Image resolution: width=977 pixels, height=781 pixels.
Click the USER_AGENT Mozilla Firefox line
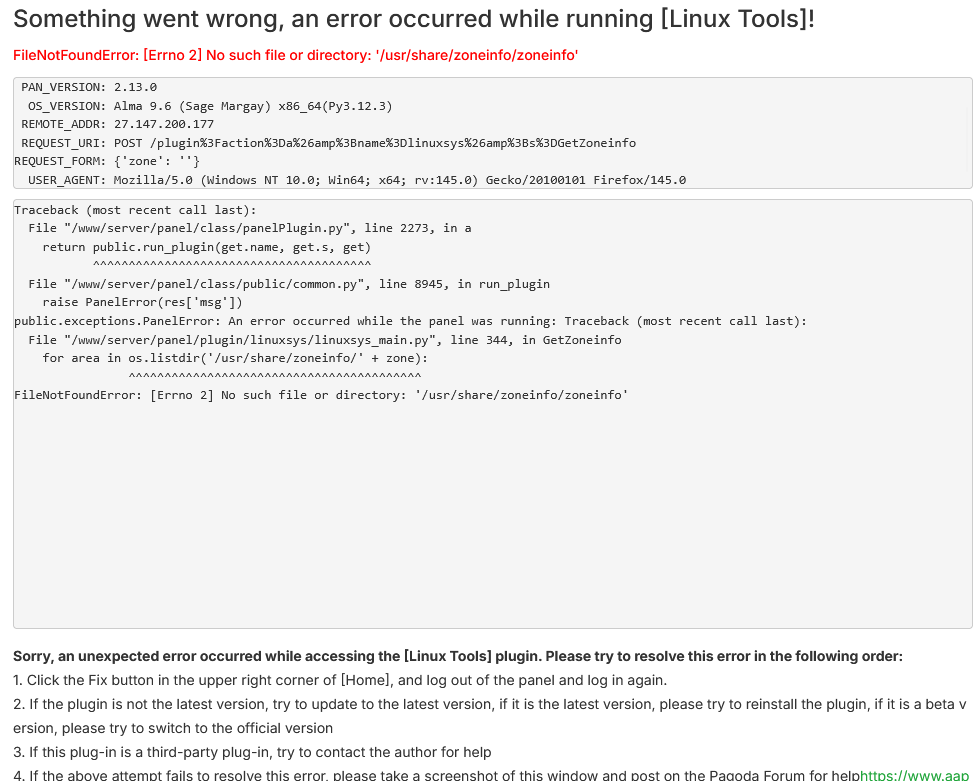tap(357, 180)
